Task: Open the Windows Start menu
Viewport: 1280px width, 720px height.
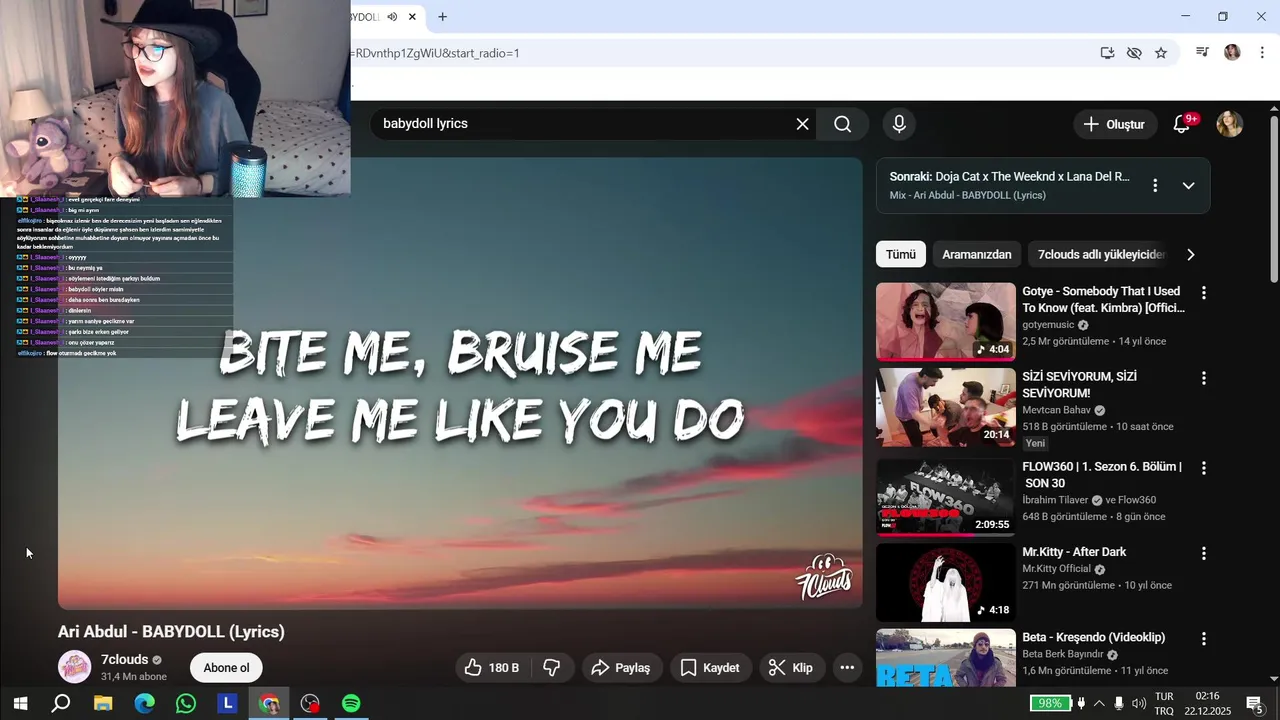Action: [20, 703]
